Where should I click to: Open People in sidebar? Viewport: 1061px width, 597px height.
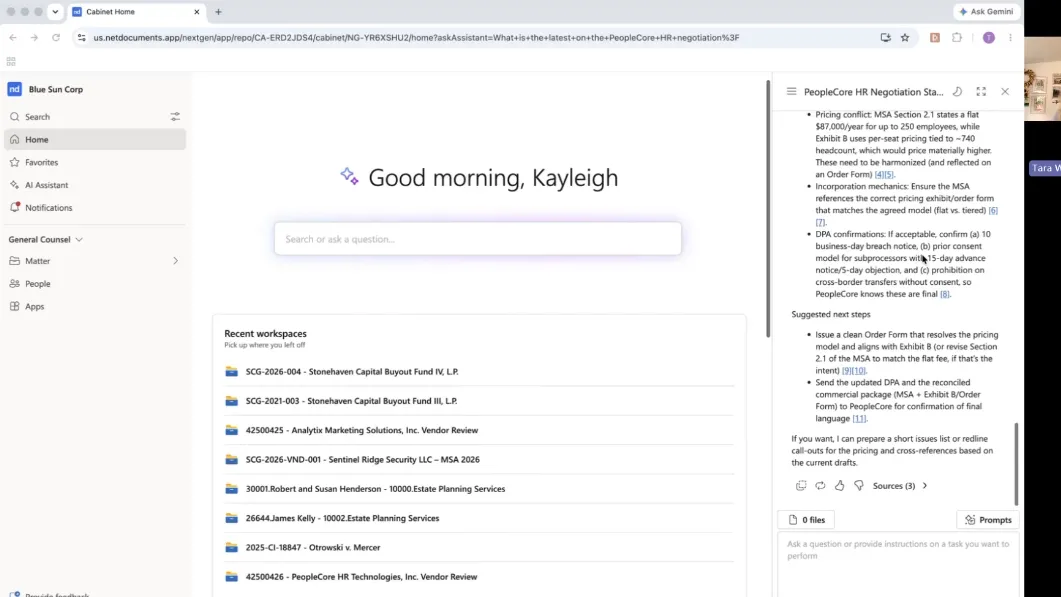pyautogui.click(x=95, y=284)
